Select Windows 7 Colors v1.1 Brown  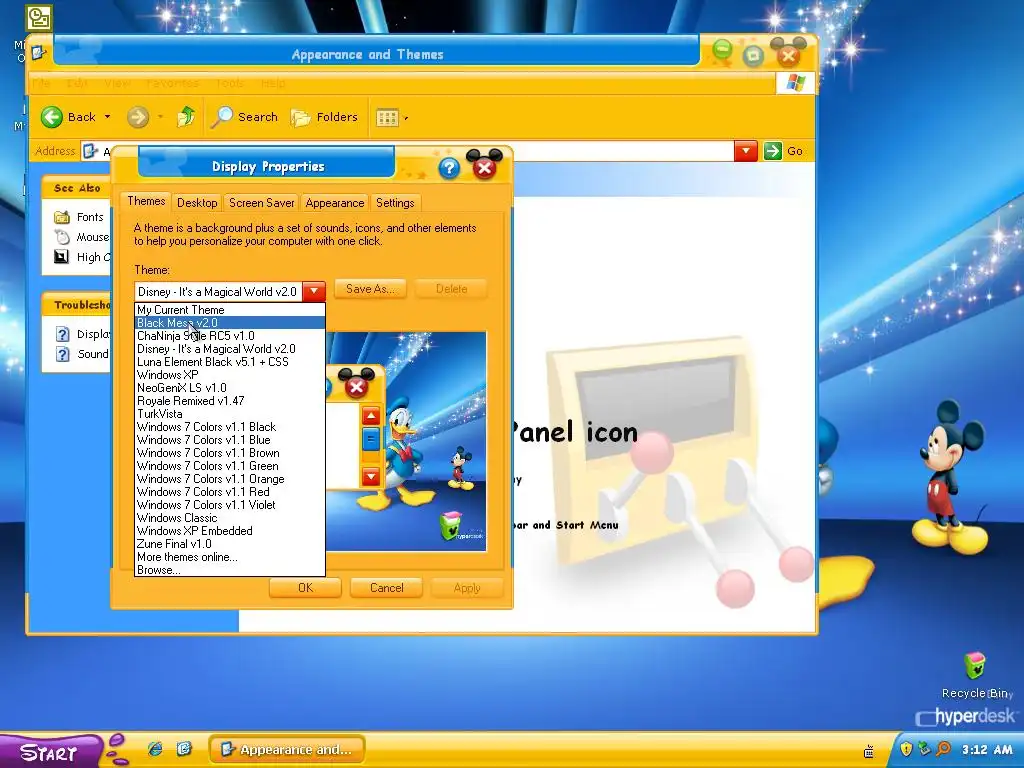click(x=230, y=453)
